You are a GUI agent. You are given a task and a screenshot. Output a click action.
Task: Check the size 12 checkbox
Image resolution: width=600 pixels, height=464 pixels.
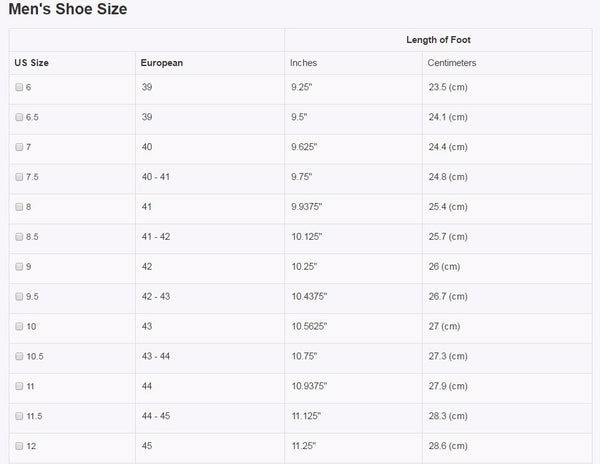coord(20,445)
